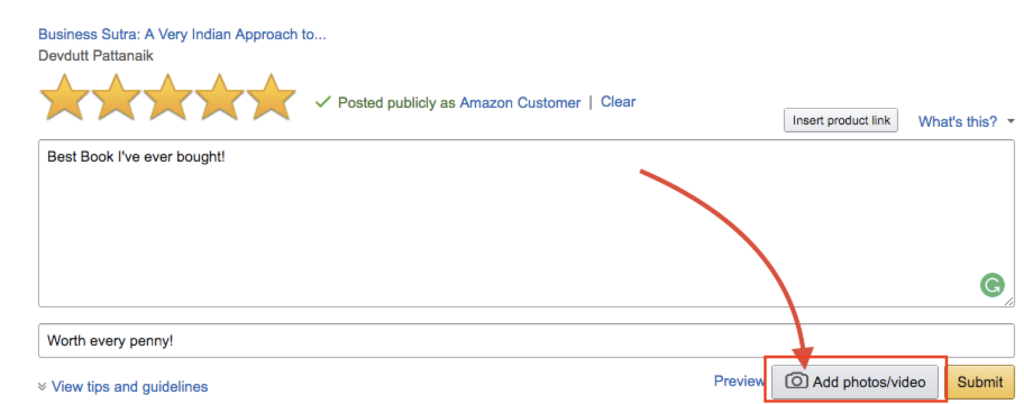Viewport: 1024px width, 404px height.
Task: Submit the review
Action: 980,382
